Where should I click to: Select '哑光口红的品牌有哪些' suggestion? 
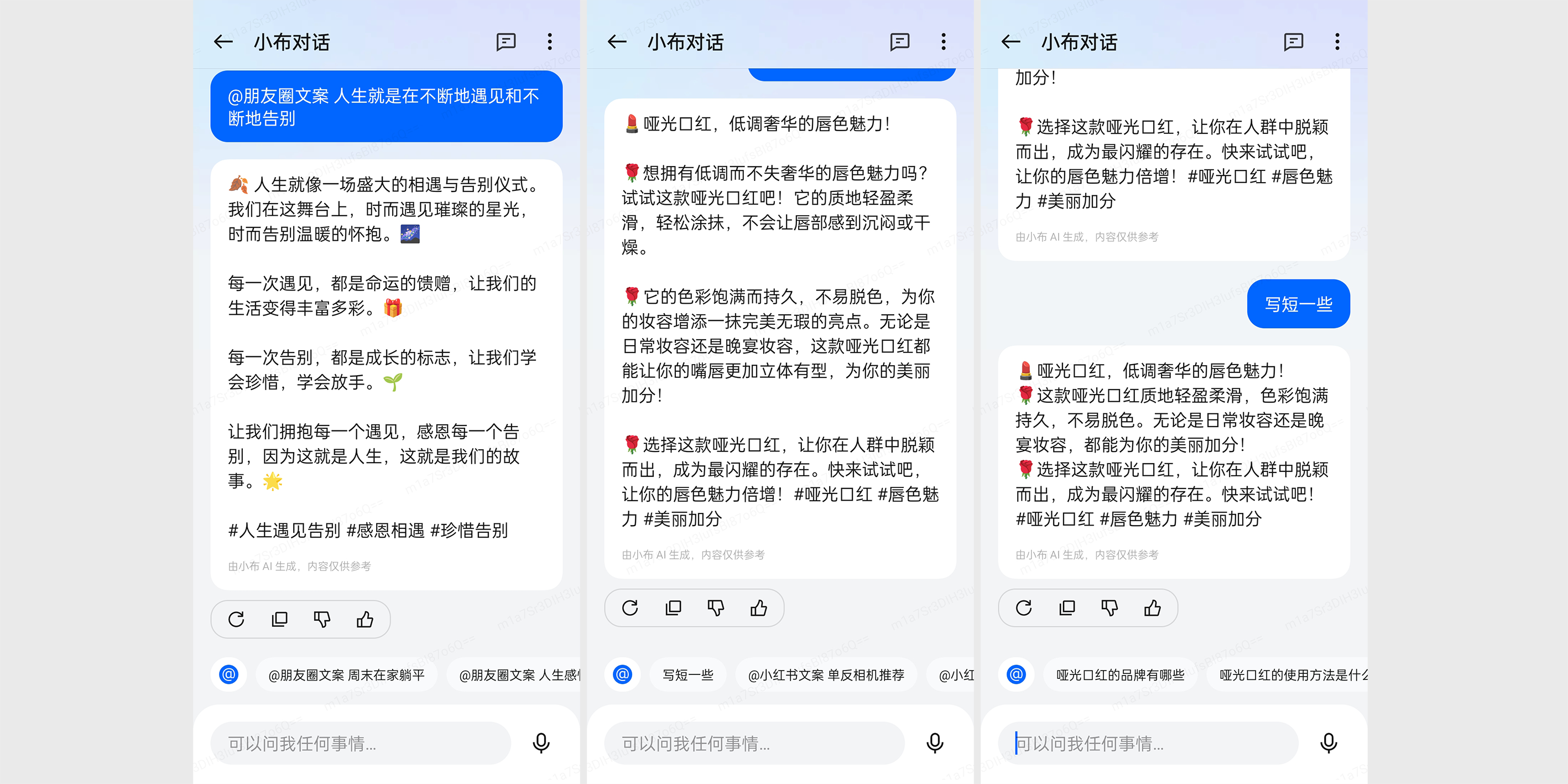click(x=1120, y=674)
